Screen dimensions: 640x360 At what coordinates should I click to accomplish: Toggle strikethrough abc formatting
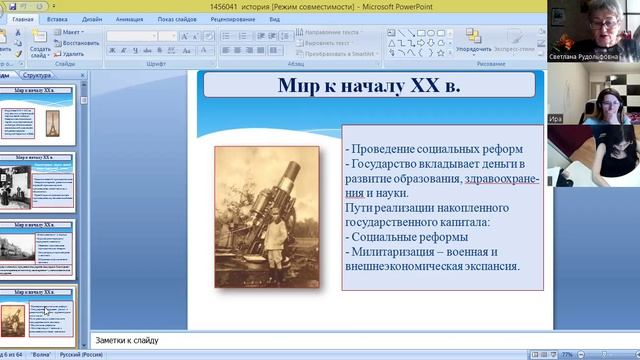pos(147,51)
